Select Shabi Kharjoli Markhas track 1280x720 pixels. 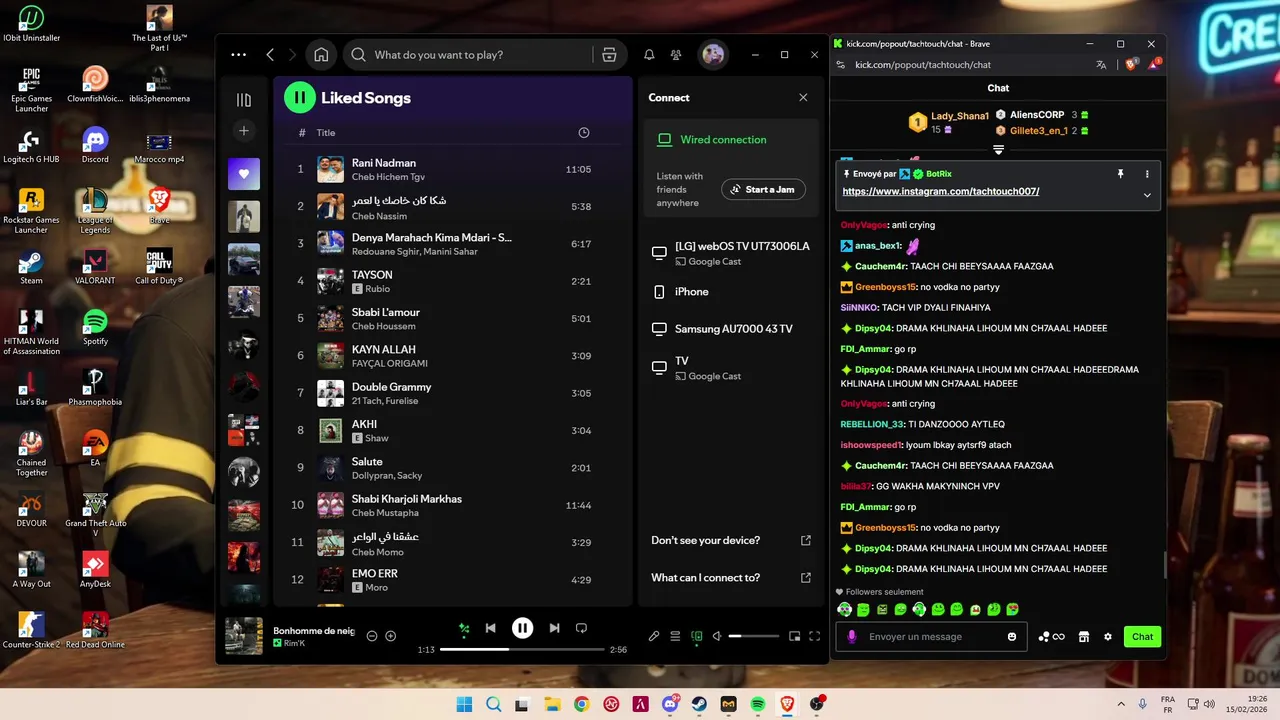453,505
